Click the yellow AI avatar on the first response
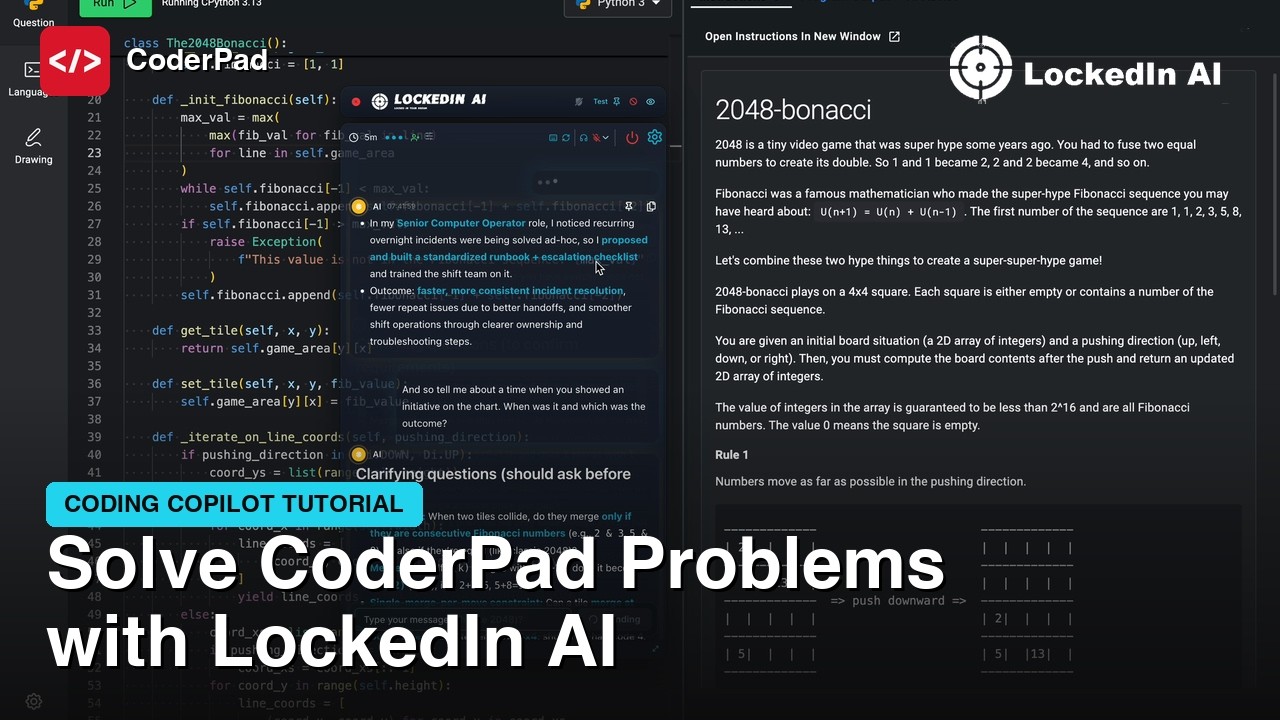The width and height of the screenshot is (1280, 720). (x=359, y=207)
